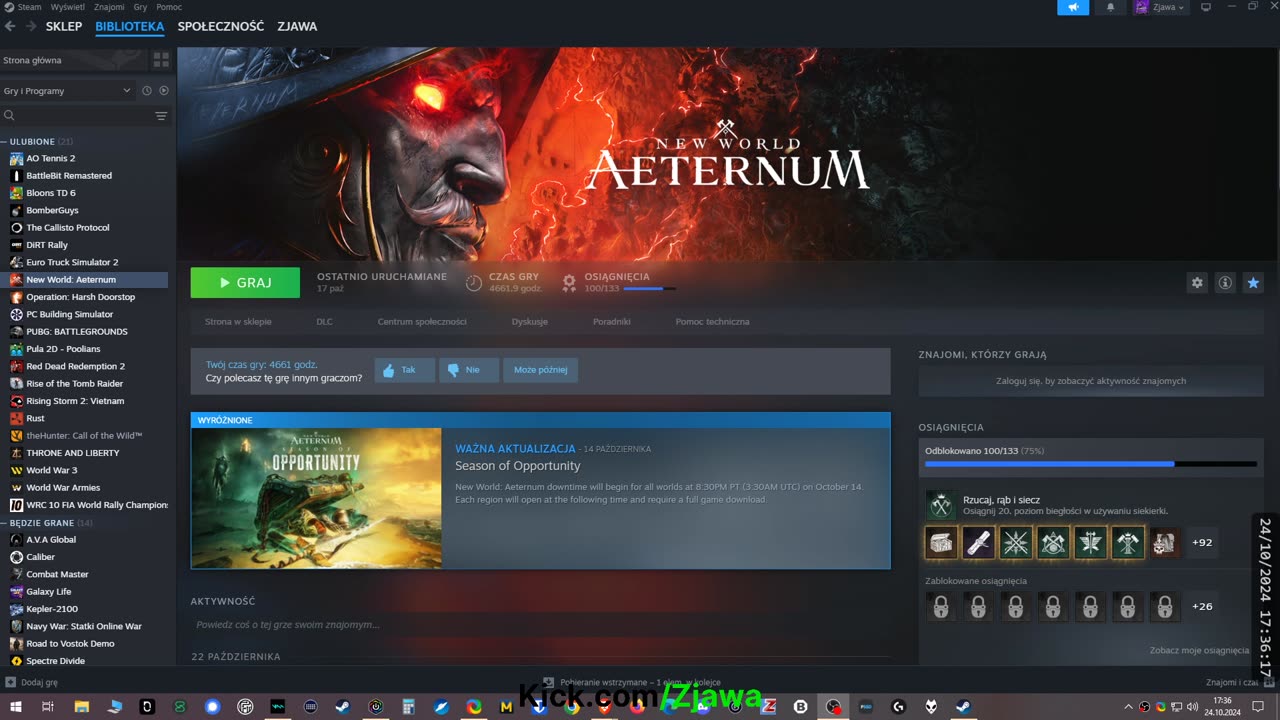Add a game with Dodaj grę
This screenshot has height=720, width=1280.
pos(32,682)
